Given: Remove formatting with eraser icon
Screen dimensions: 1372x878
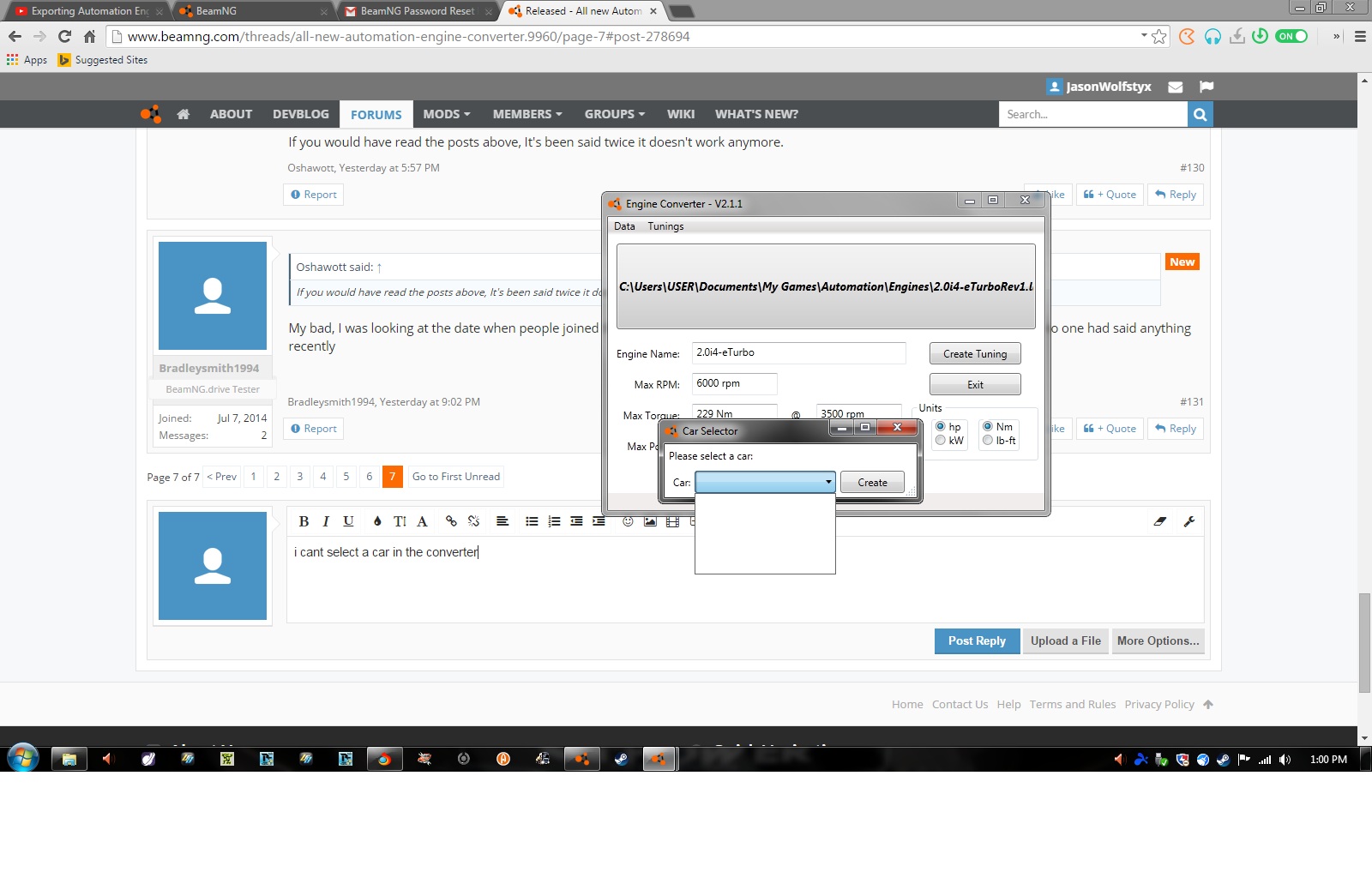Looking at the screenshot, I should 1160,521.
